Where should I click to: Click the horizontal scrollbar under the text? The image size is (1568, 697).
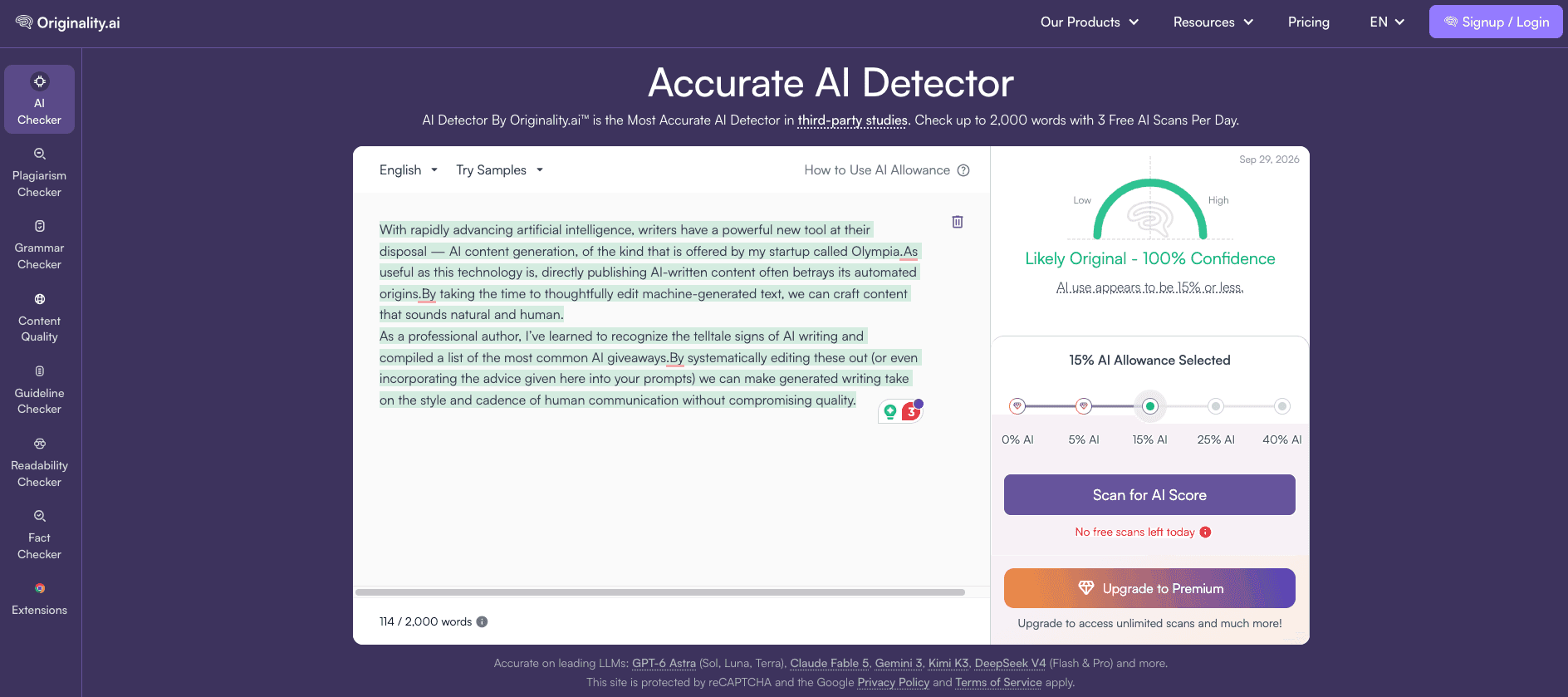coord(660,592)
